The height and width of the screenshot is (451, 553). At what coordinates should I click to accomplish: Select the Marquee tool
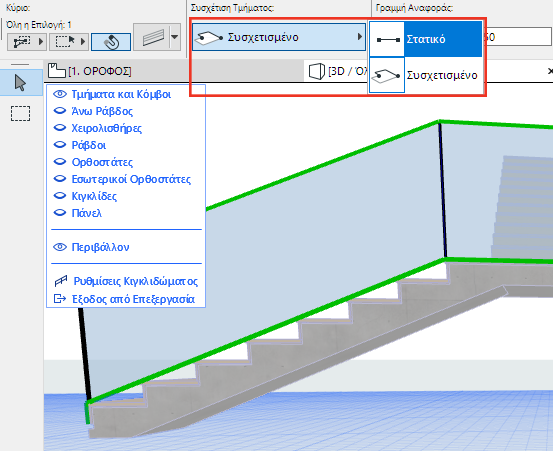click(x=20, y=114)
